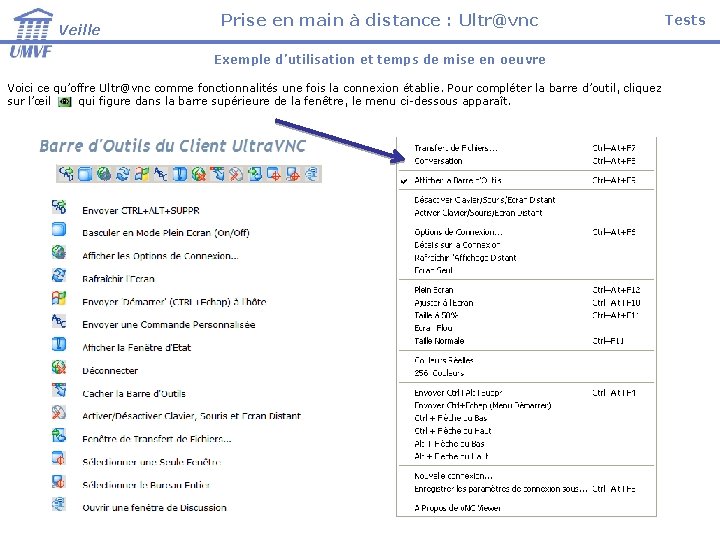Click the 'Cacher la Barre d'Outils' label text
Viewport: 720px width, 540px height.
click(134, 394)
